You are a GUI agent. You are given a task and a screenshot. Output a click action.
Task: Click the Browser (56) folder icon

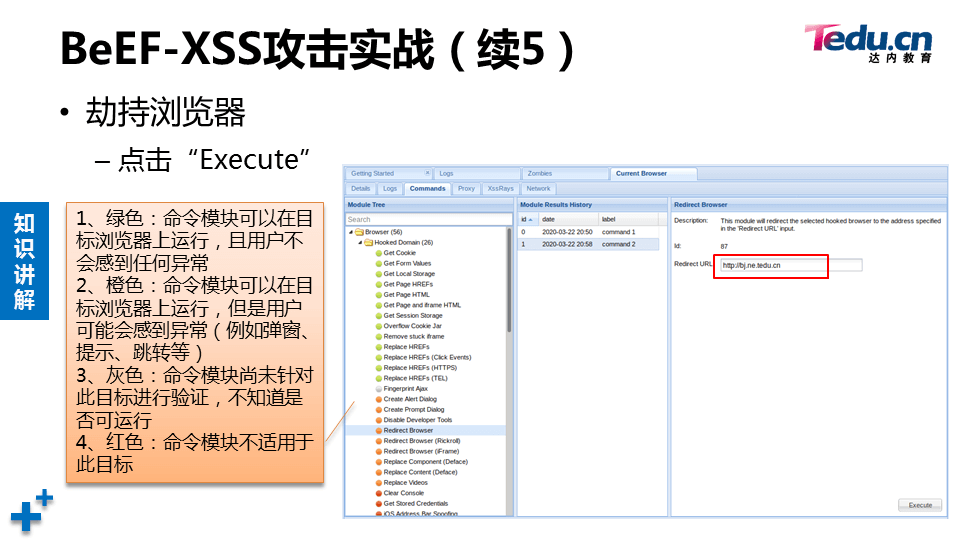tap(360, 232)
